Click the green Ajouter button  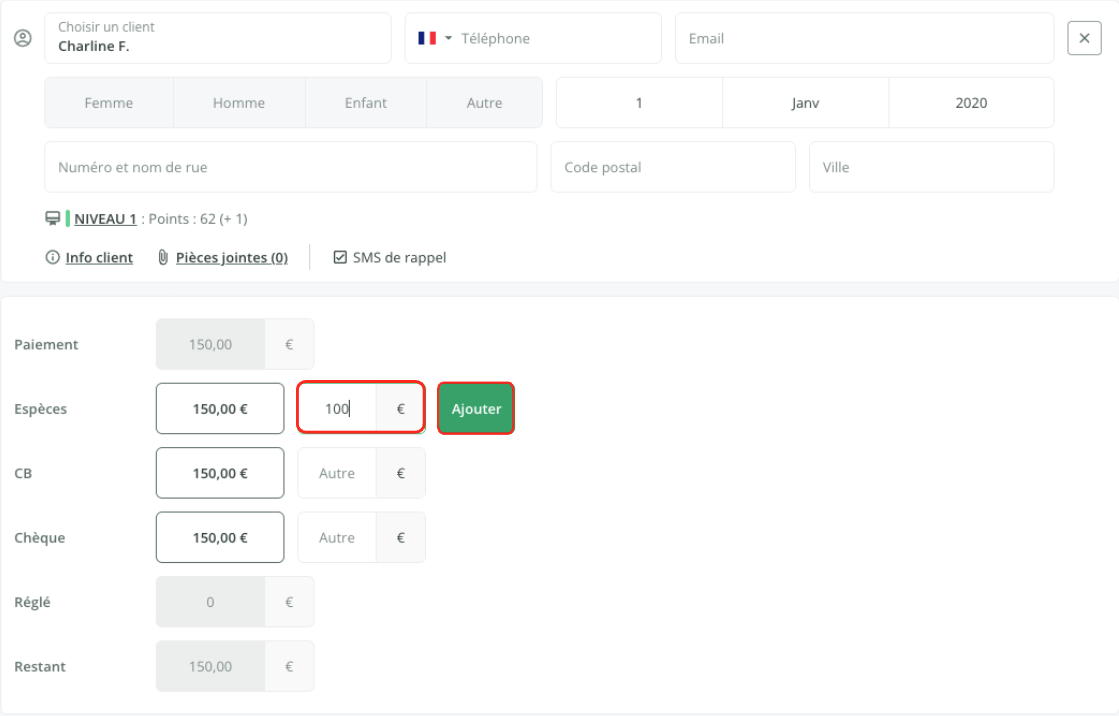pyautogui.click(x=476, y=408)
